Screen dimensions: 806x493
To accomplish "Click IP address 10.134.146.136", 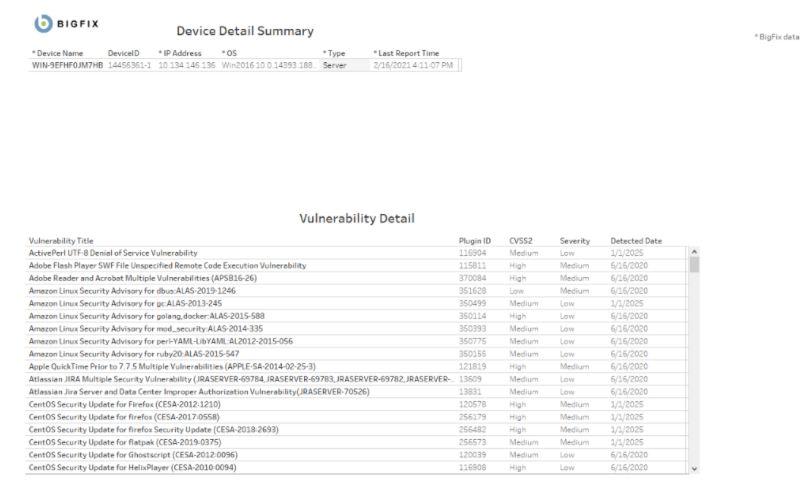I will pos(187,65).
